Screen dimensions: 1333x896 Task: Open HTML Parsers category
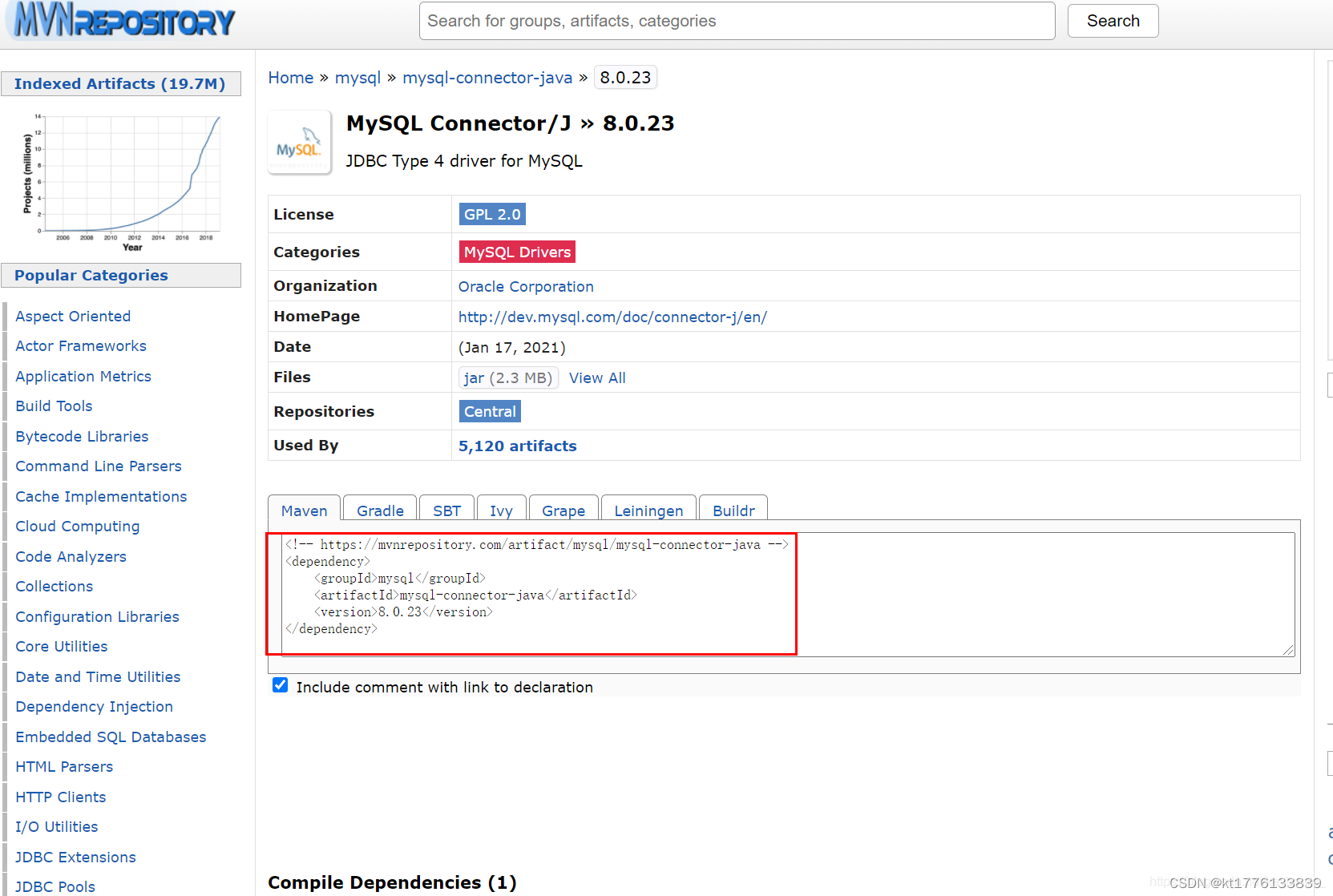(x=64, y=766)
